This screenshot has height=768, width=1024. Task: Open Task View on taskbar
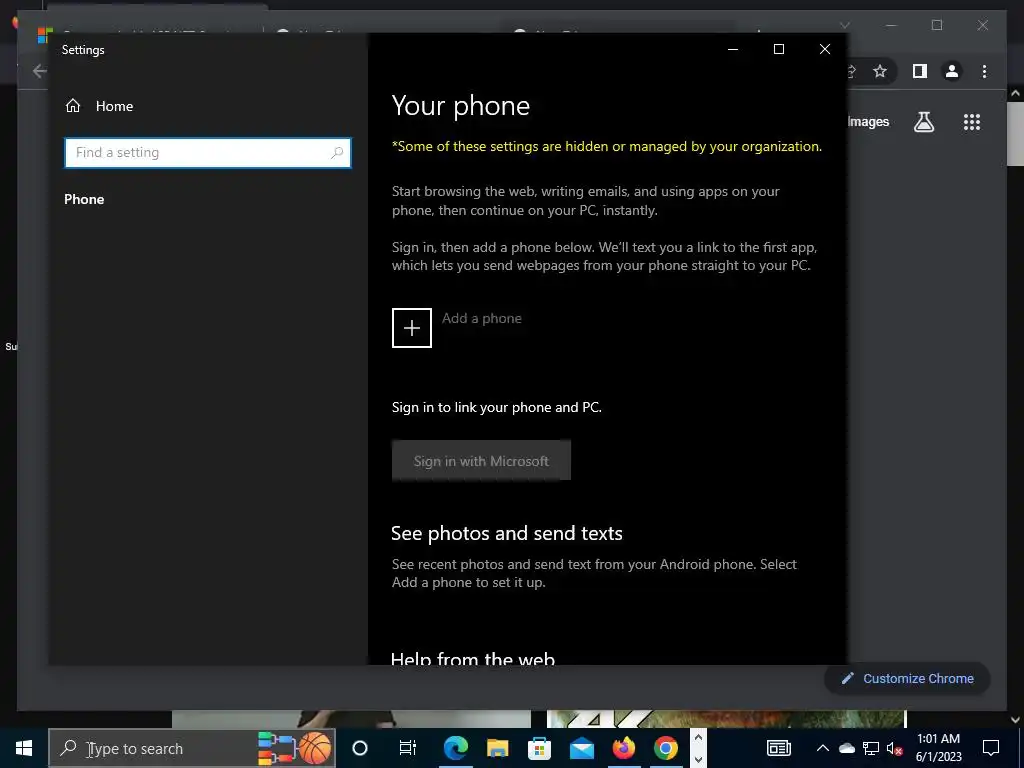[x=408, y=748]
